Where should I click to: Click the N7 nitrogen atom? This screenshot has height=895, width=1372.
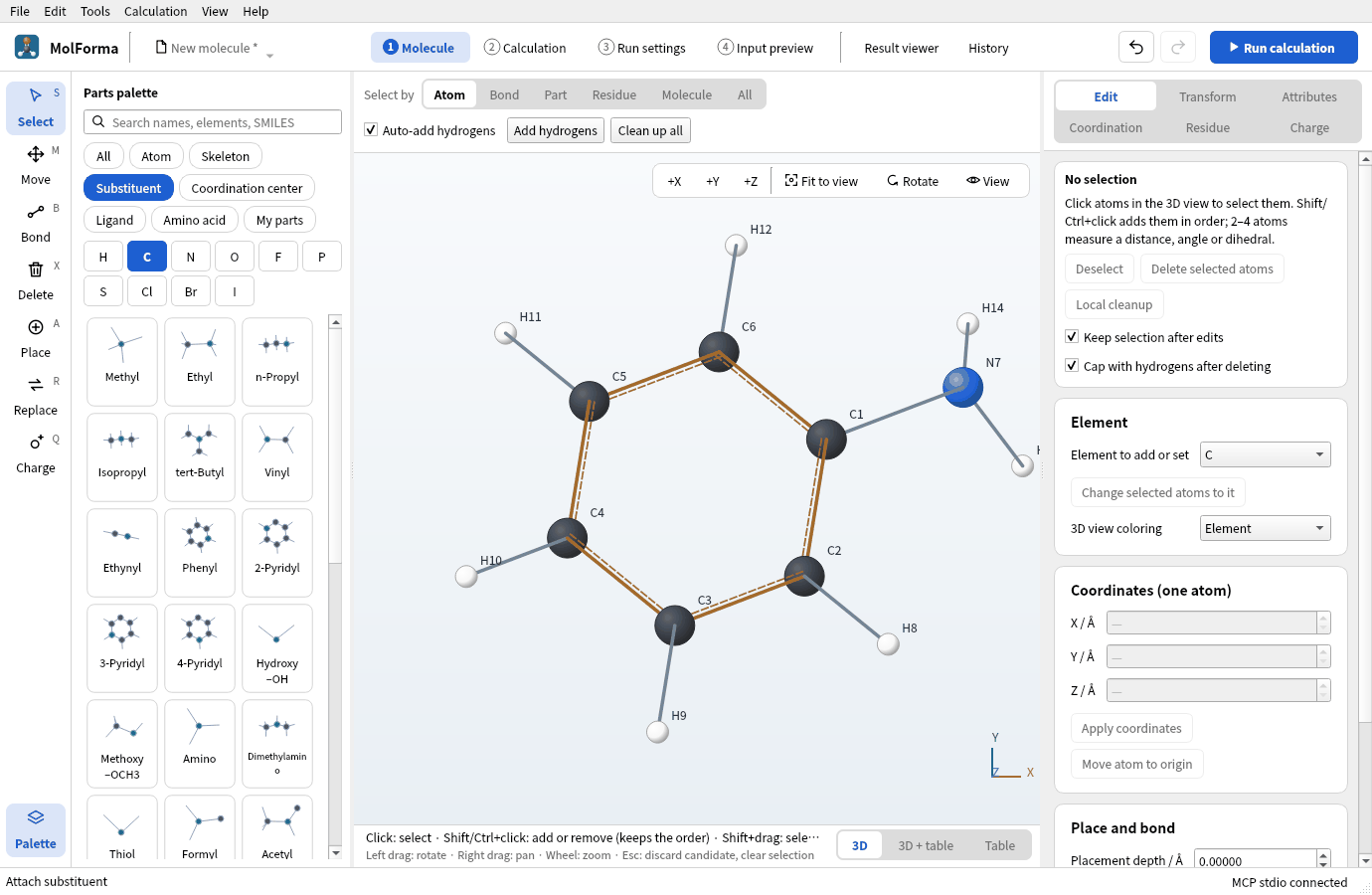[962, 387]
